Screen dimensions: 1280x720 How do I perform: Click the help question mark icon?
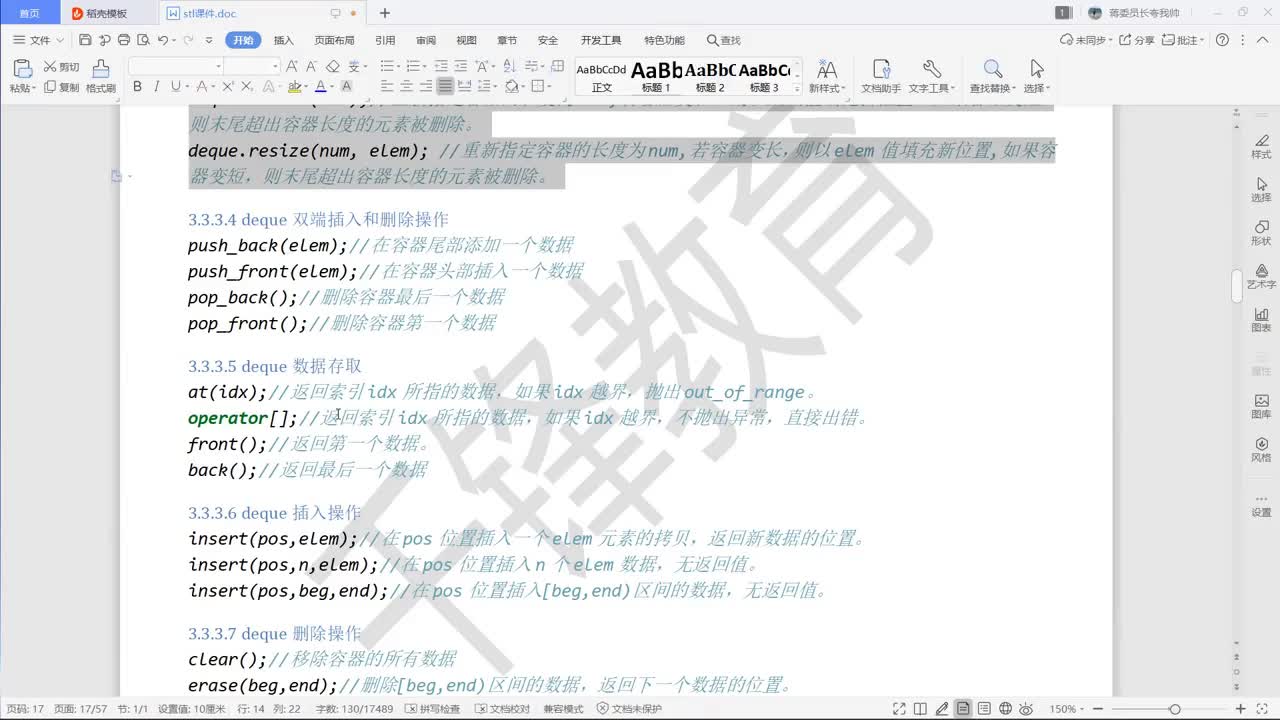coord(1222,40)
